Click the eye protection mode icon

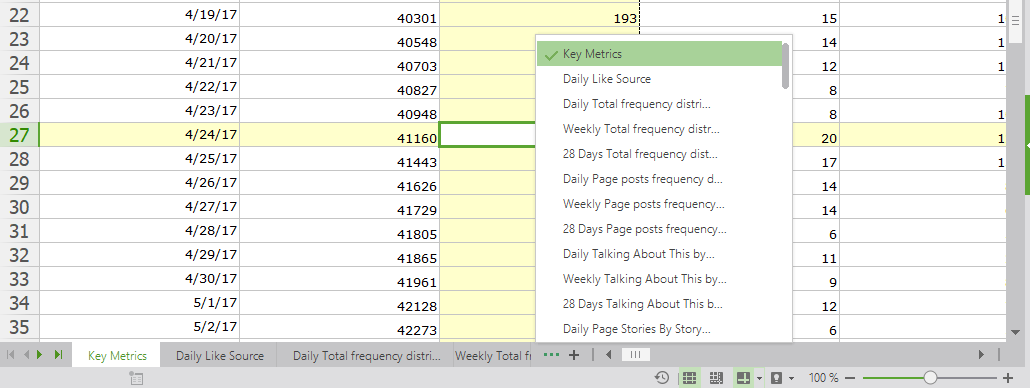point(776,377)
